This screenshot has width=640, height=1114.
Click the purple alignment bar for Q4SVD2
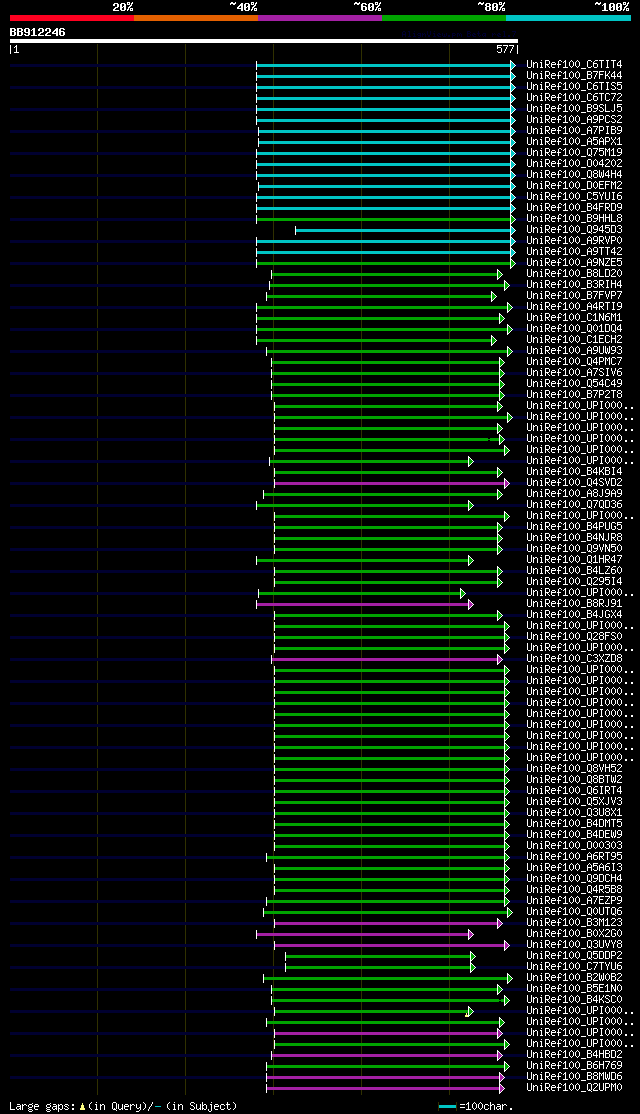[391, 483]
